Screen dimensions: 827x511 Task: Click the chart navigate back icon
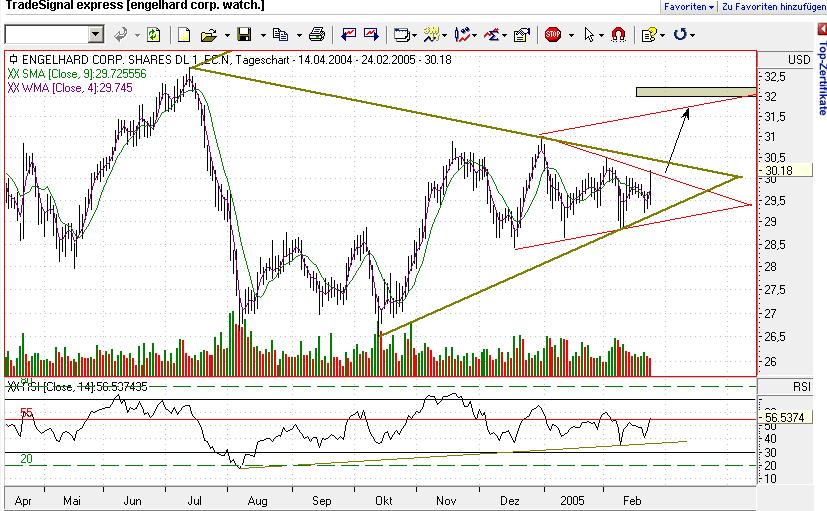pyautogui.click(x=348, y=35)
